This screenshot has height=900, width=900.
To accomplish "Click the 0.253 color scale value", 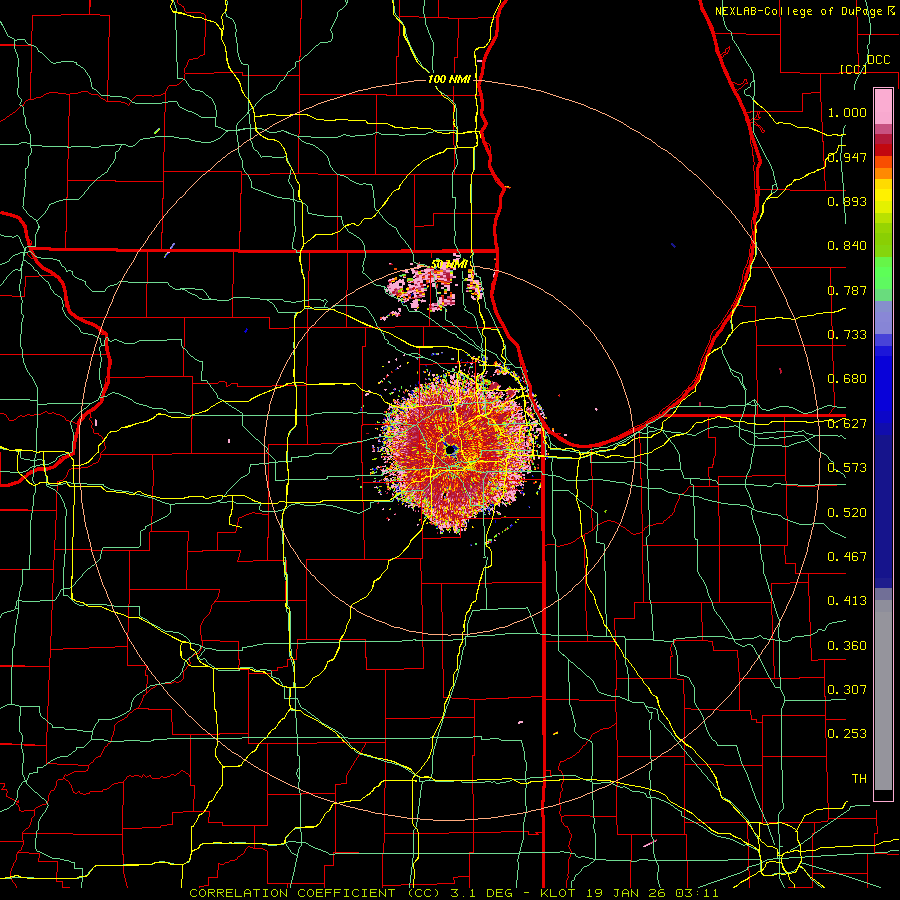I will coord(847,734).
